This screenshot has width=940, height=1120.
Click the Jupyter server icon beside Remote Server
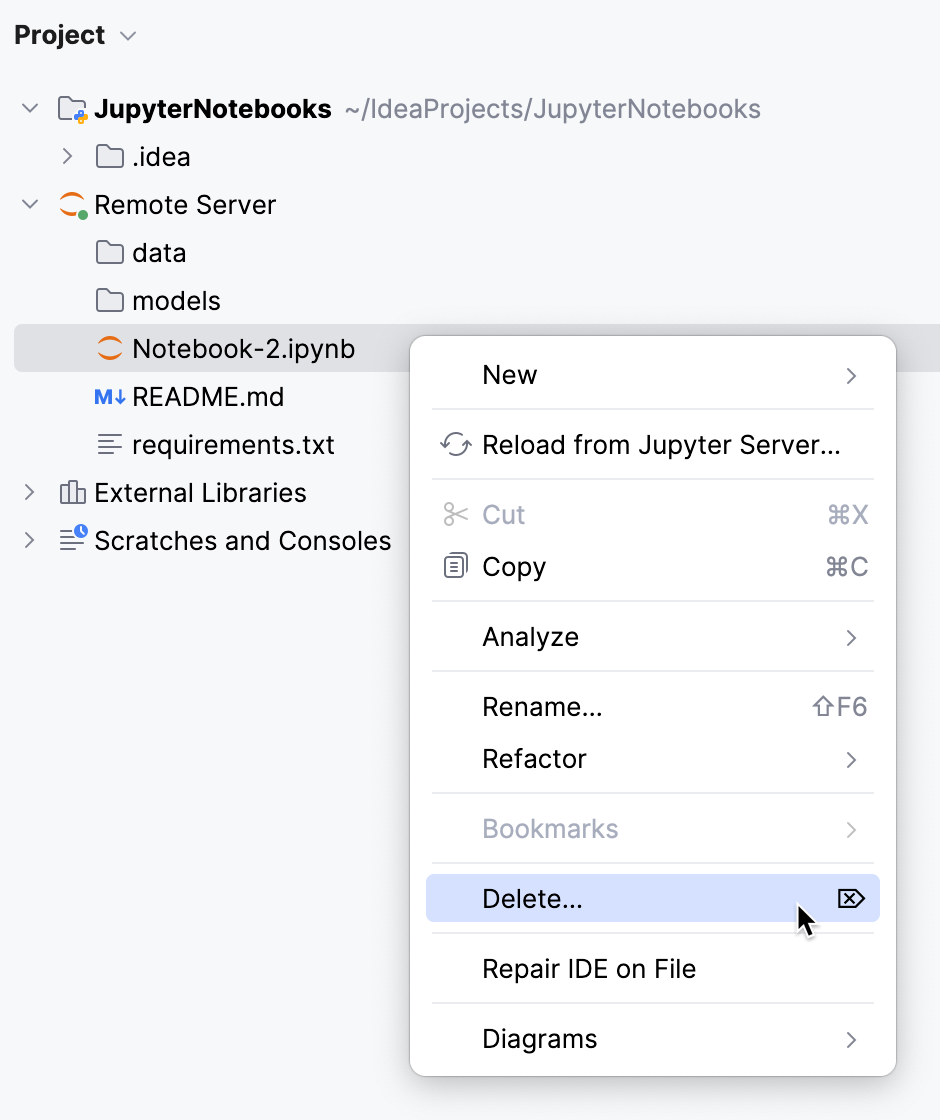(x=71, y=204)
